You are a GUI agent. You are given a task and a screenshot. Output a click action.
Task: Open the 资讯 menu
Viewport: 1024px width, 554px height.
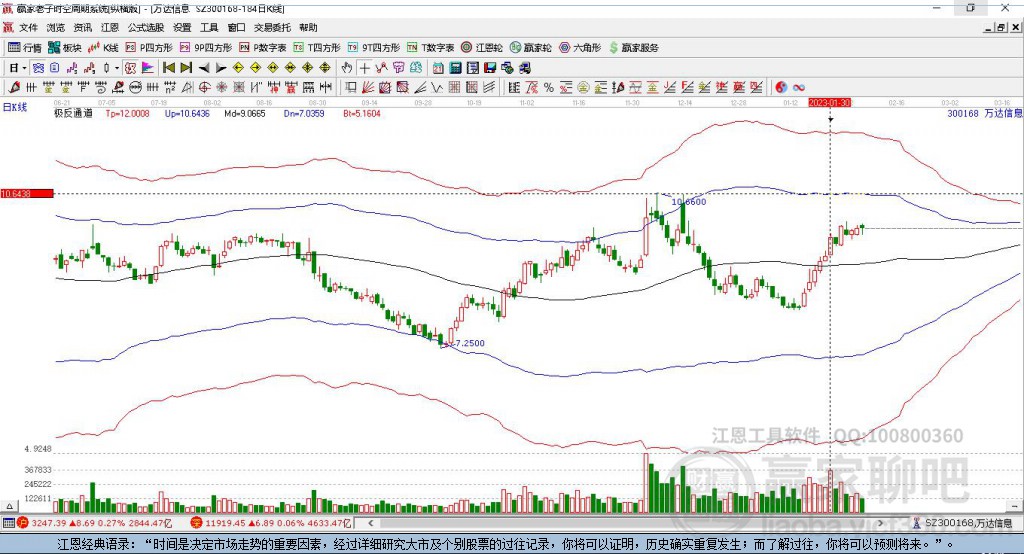click(82, 27)
